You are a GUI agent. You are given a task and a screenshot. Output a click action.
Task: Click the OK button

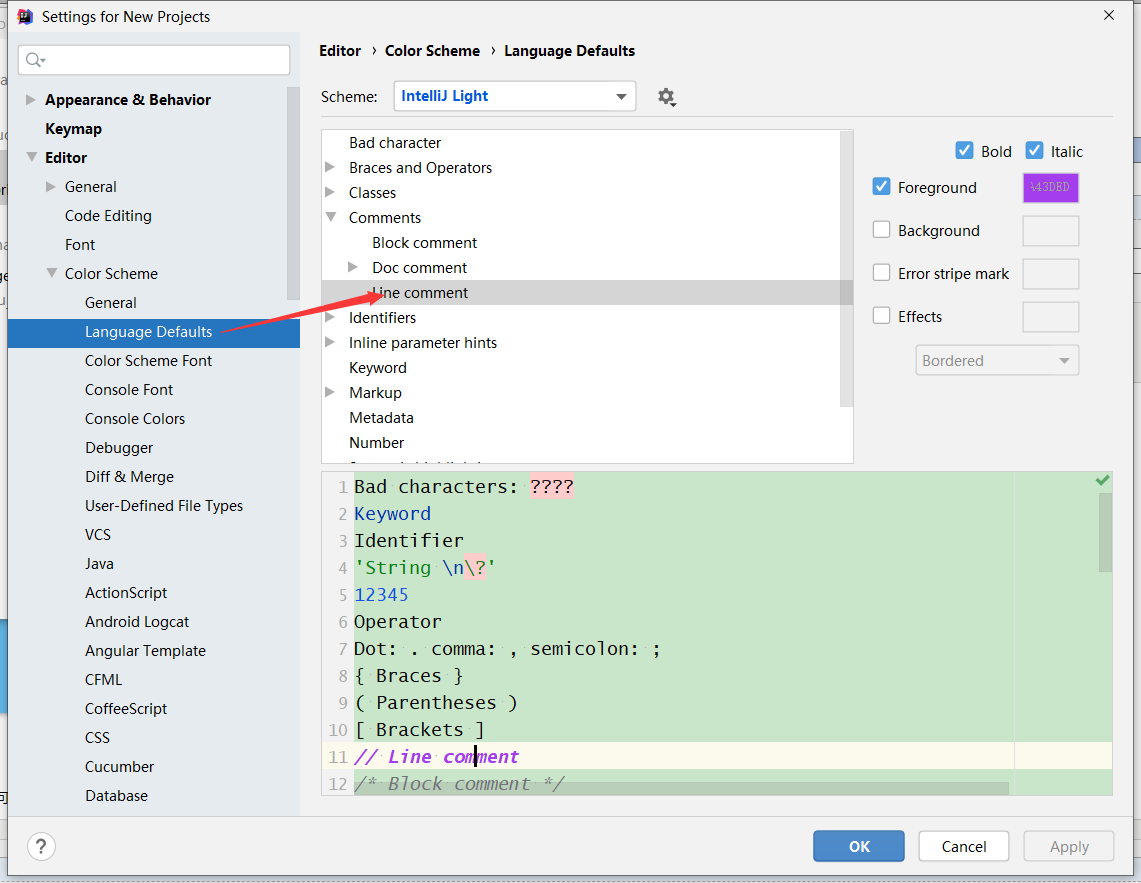pos(859,846)
